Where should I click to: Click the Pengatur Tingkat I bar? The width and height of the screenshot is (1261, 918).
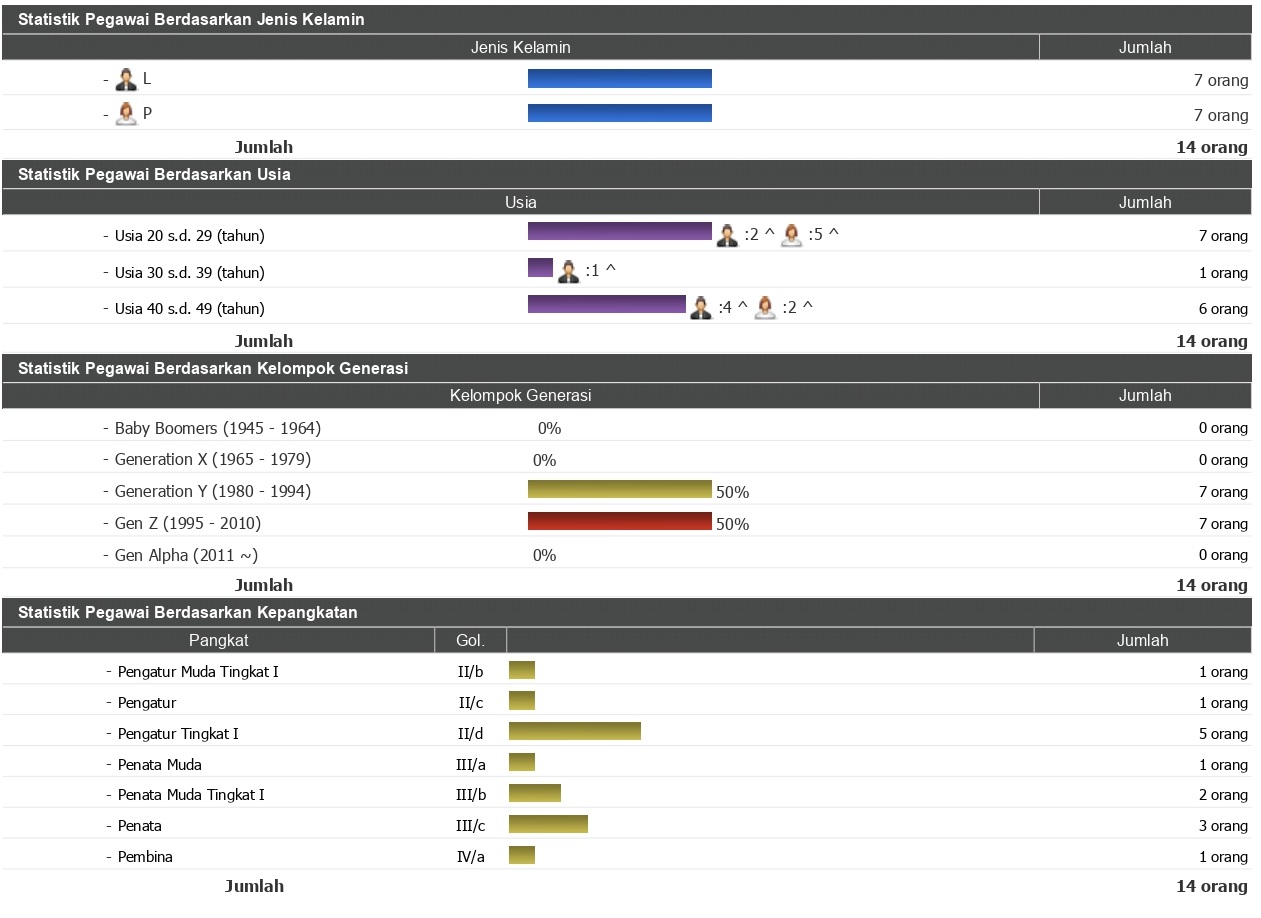pos(574,731)
